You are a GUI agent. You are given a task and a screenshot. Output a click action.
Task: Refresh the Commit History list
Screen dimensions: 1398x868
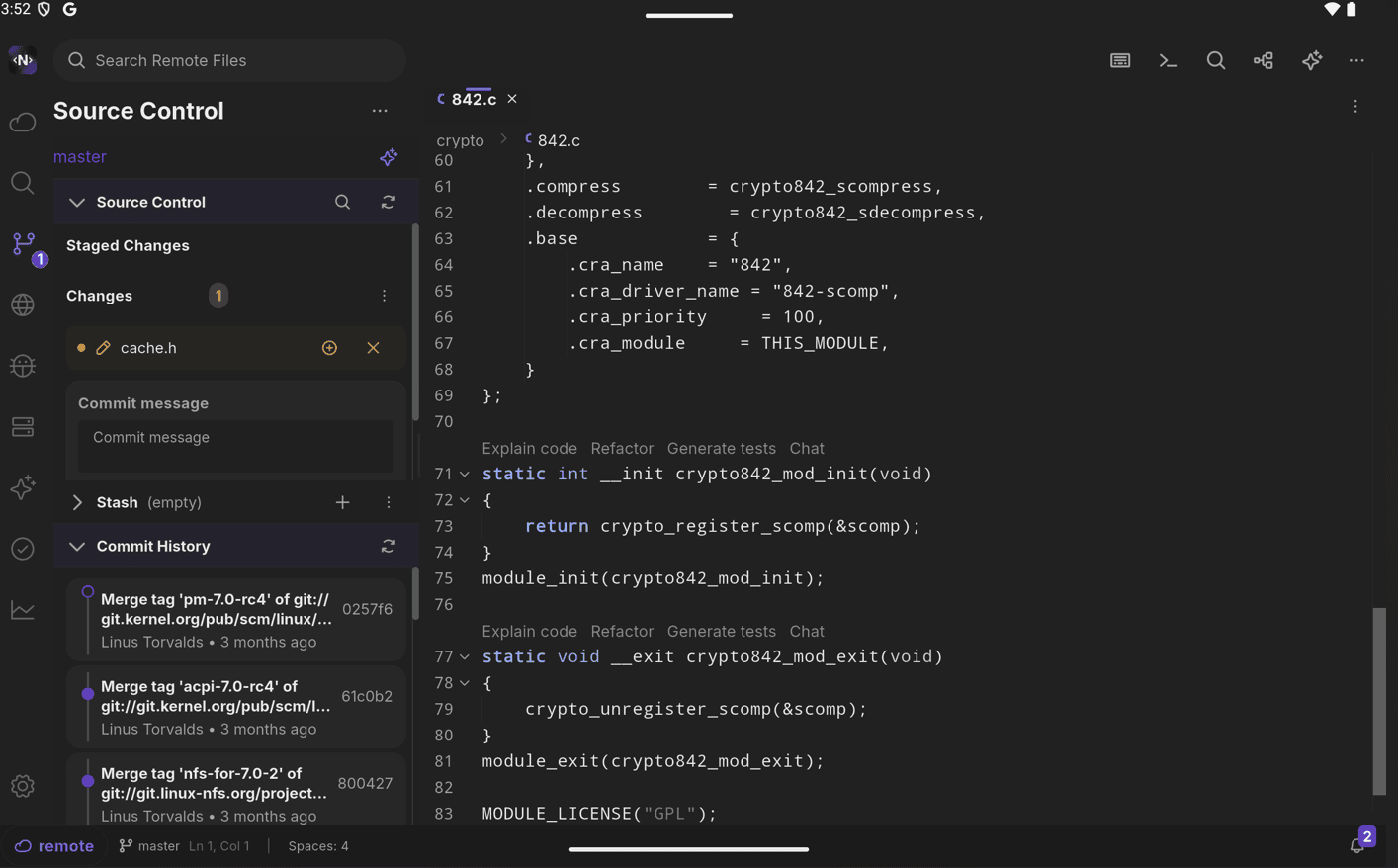[x=389, y=546]
